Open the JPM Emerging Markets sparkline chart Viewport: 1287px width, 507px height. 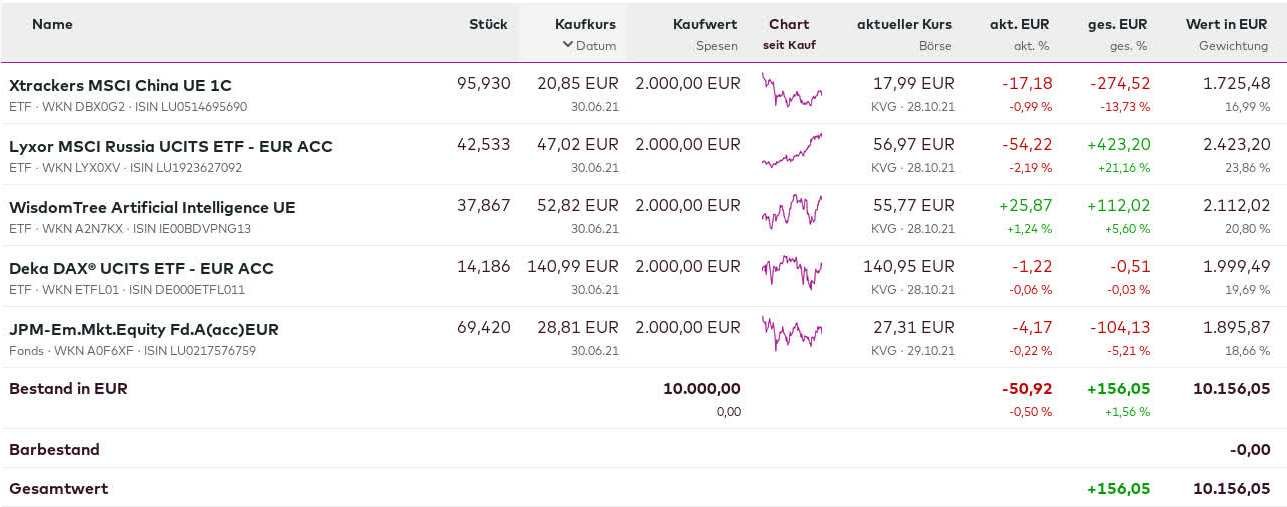pyautogui.click(x=791, y=333)
